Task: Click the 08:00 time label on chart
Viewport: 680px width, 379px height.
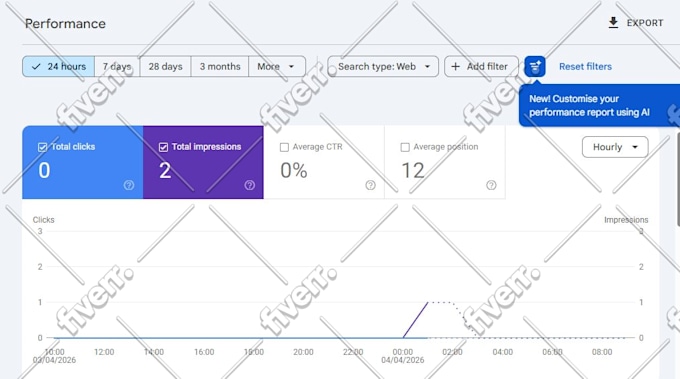Action: (x=602, y=352)
